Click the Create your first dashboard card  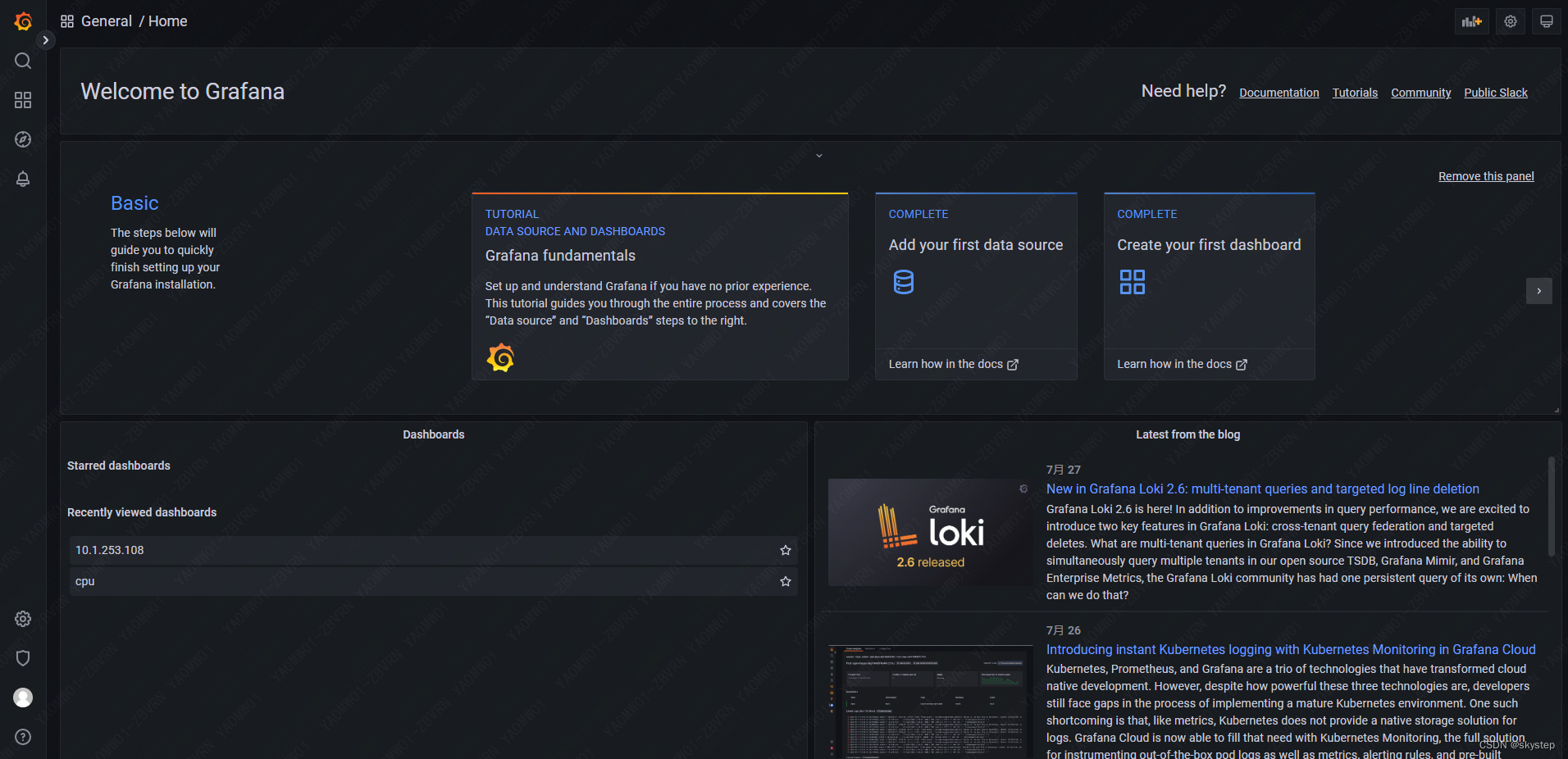[x=1210, y=286]
